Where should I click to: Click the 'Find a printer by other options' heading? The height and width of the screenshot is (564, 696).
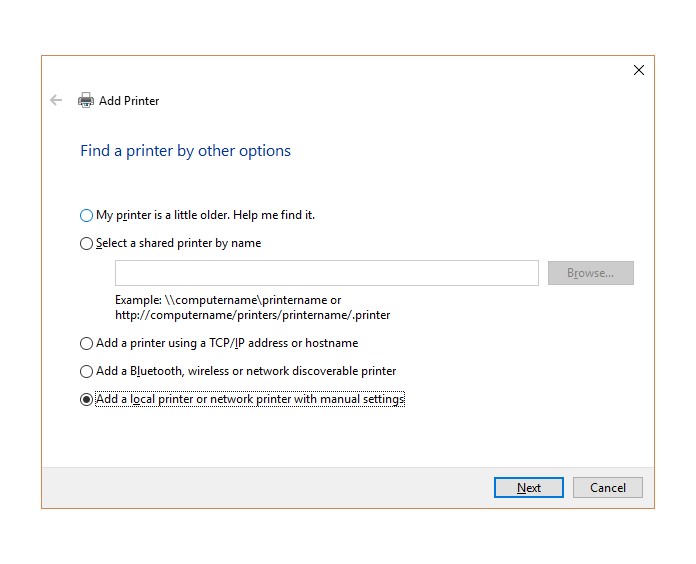point(185,151)
